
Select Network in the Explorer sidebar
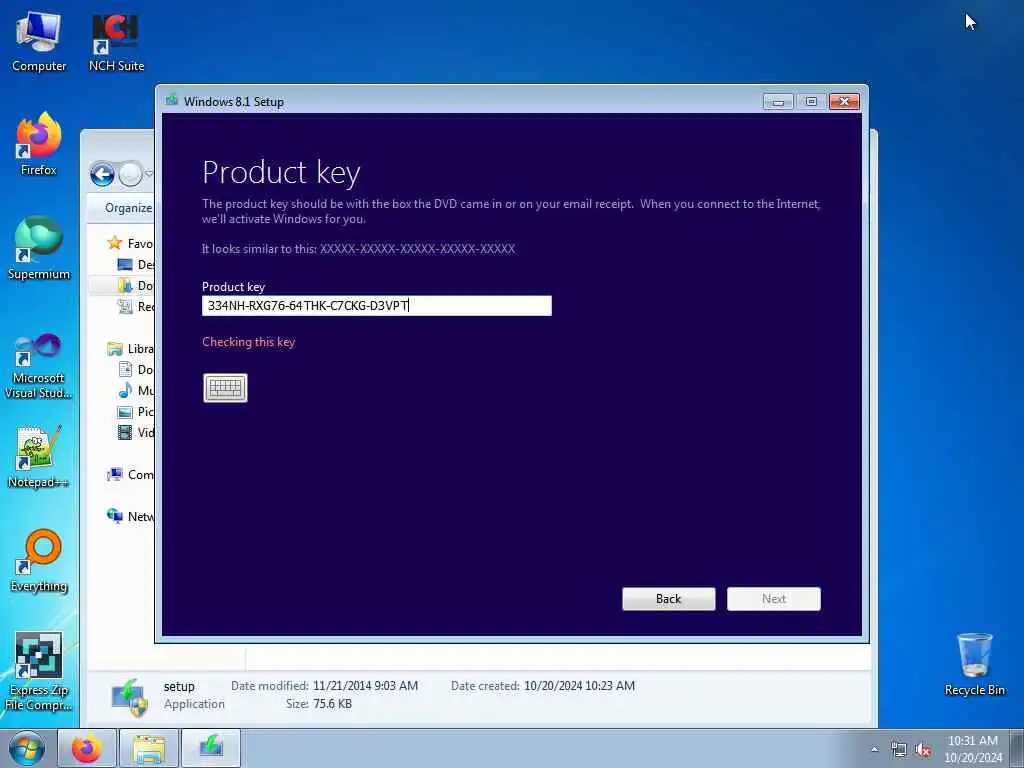131,517
